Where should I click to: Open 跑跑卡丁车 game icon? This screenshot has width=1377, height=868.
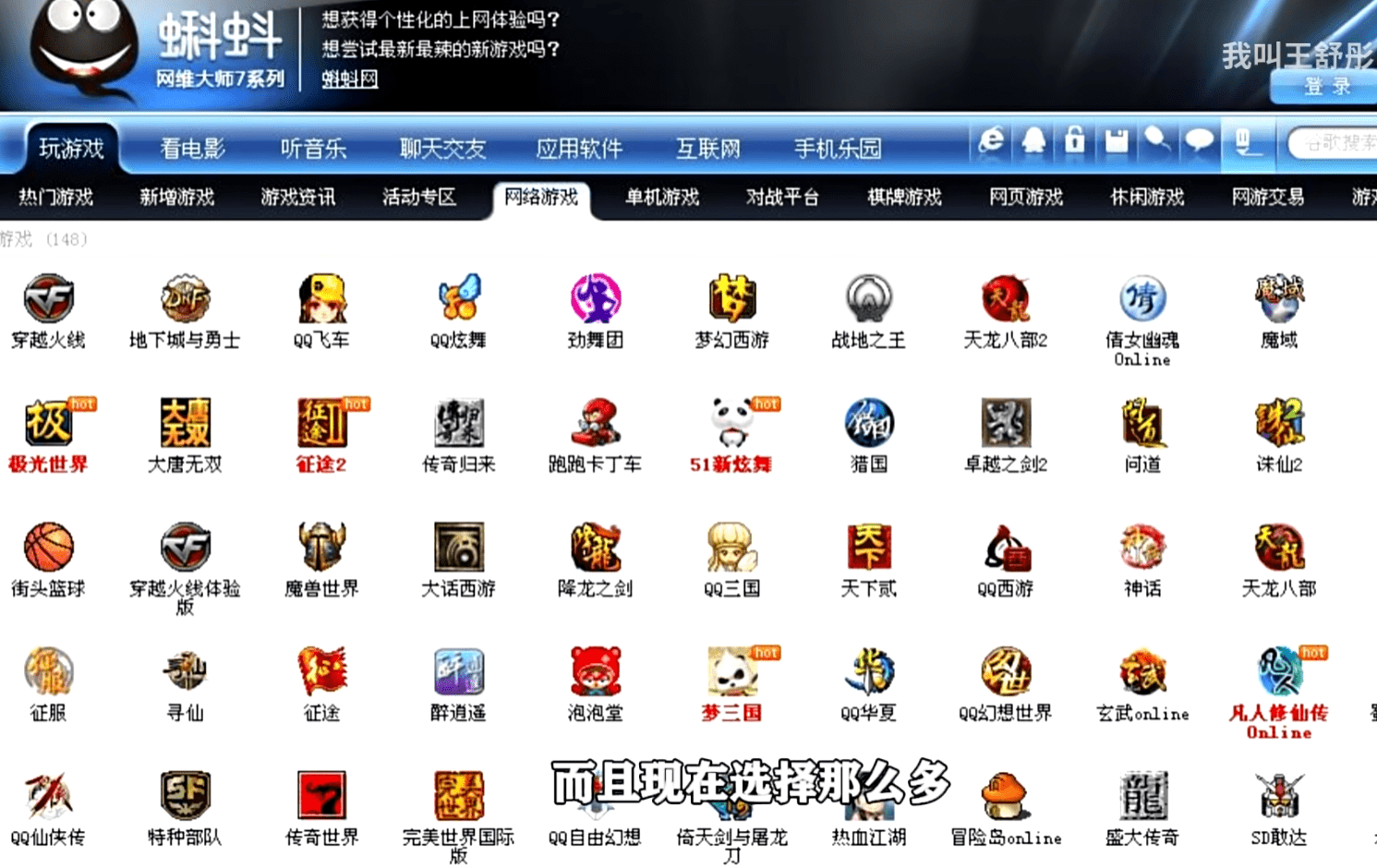(595, 423)
